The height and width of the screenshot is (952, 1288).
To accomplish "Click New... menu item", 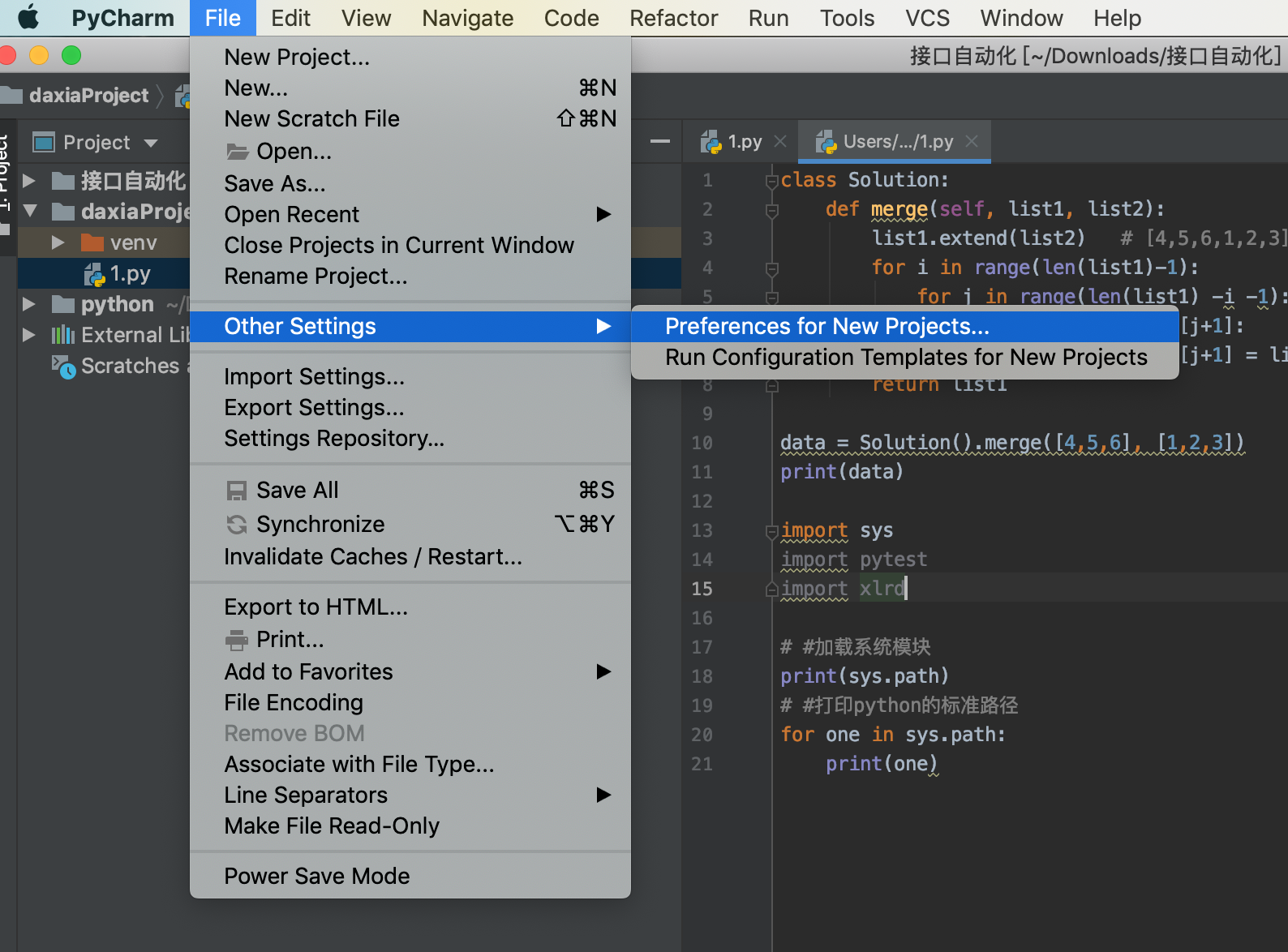I will coord(410,88).
